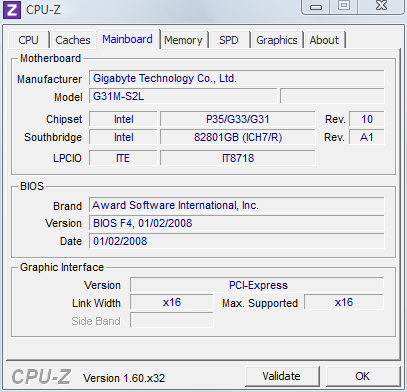The height and width of the screenshot is (392, 407).
Task: Click the Manufacturer label
Action: point(49,79)
